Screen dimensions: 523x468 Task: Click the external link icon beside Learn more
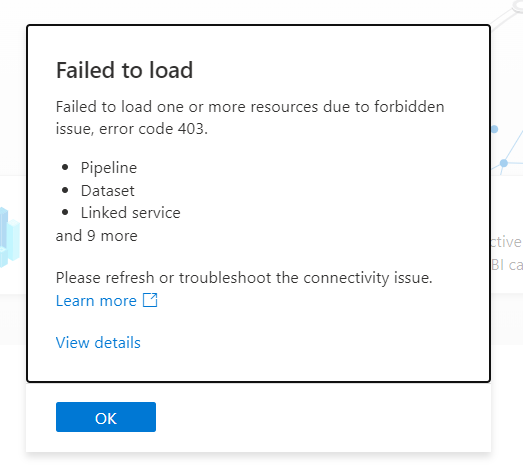coord(150,300)
